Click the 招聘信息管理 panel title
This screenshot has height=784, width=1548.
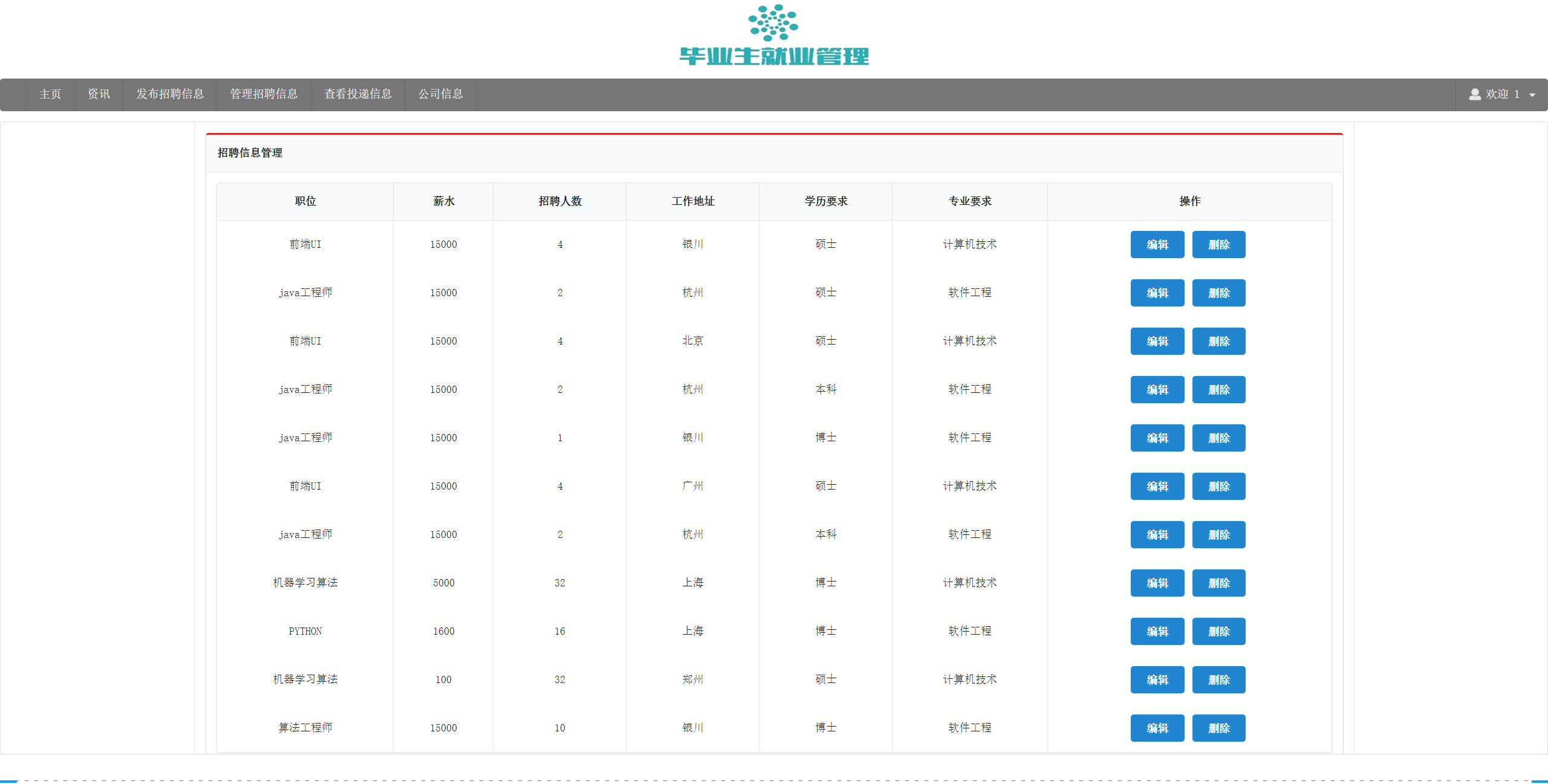tap(250, 153)
